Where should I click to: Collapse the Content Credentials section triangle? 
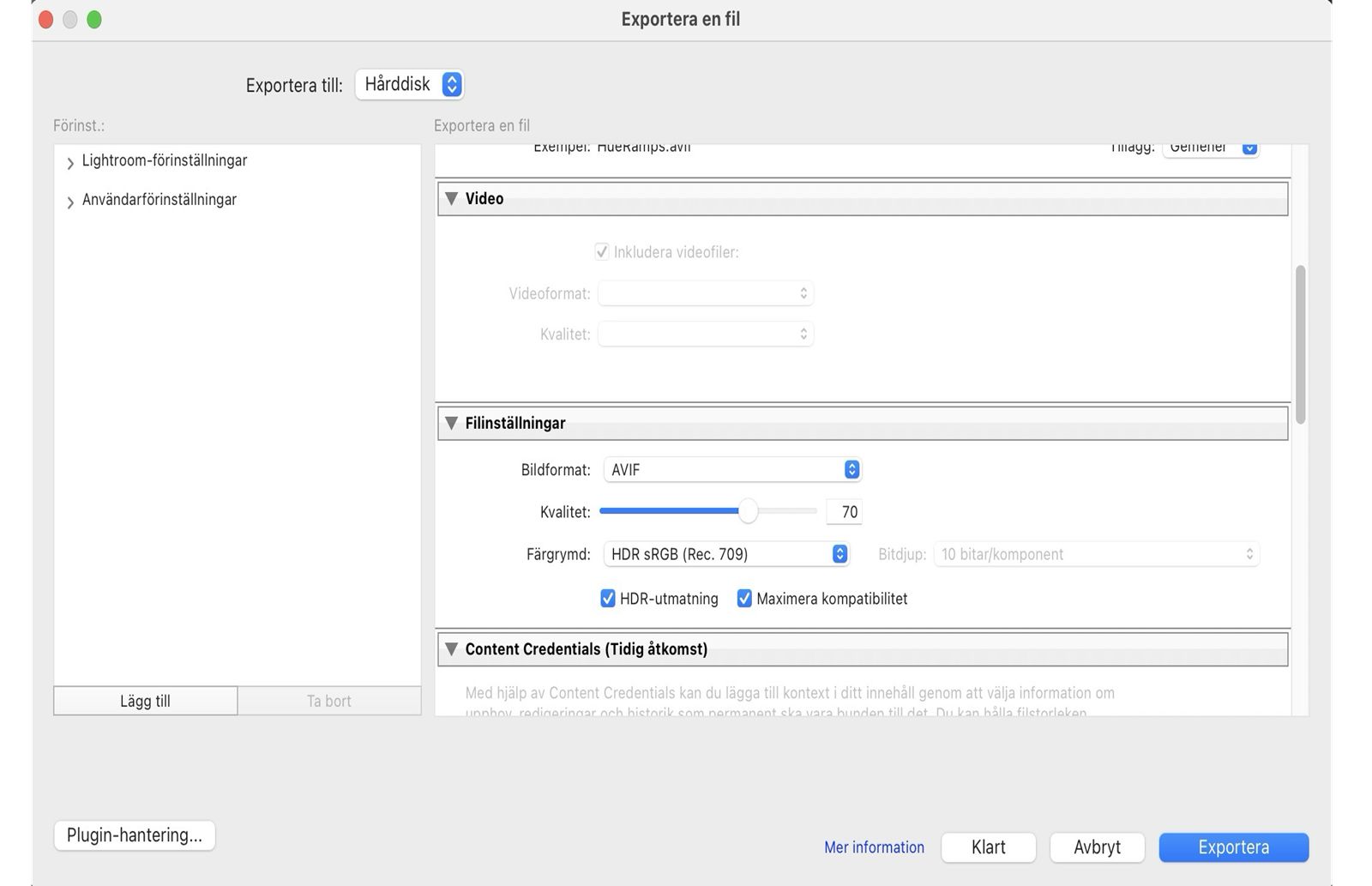coord(451,649)
